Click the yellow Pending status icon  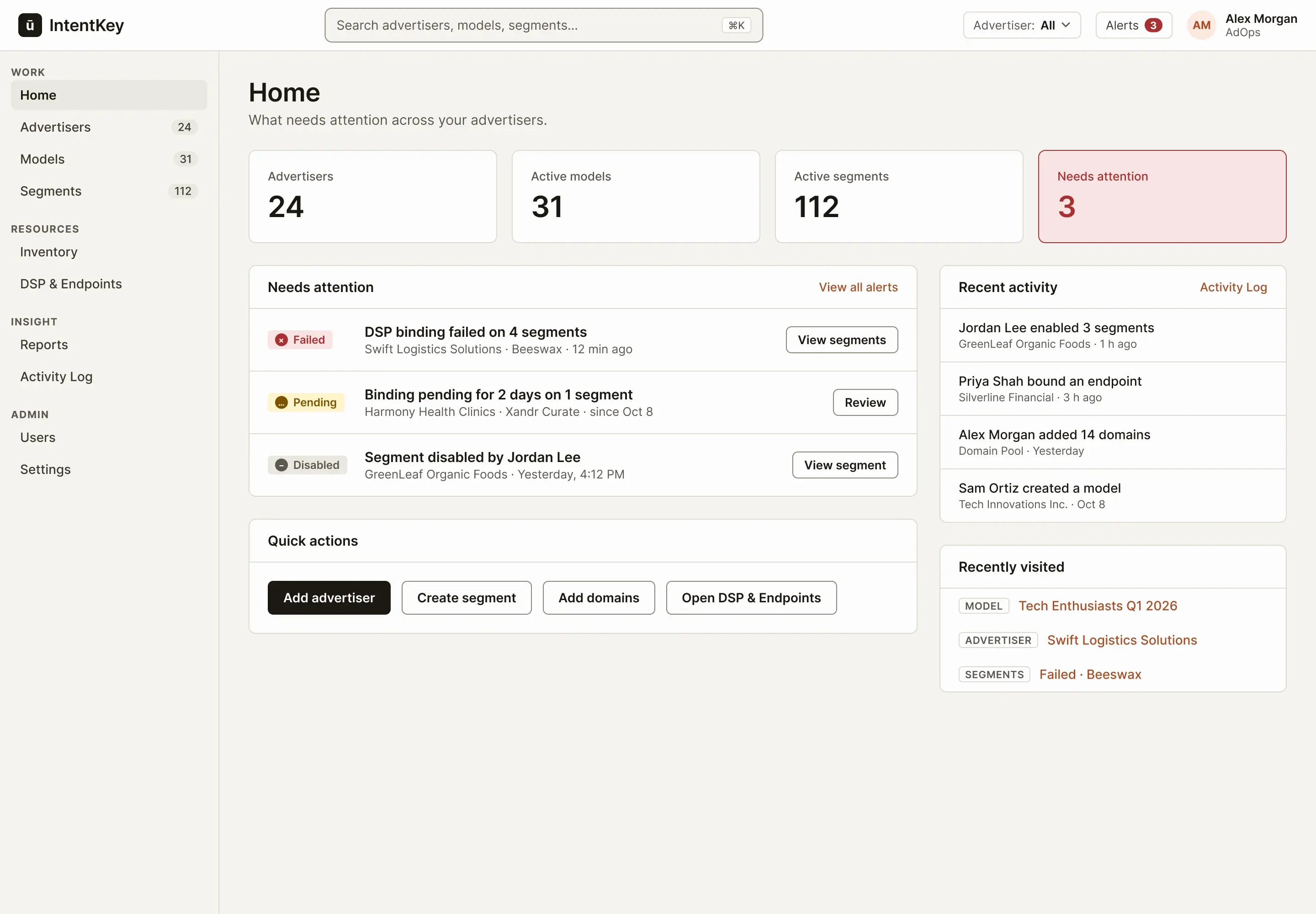(x=281, y=403)
